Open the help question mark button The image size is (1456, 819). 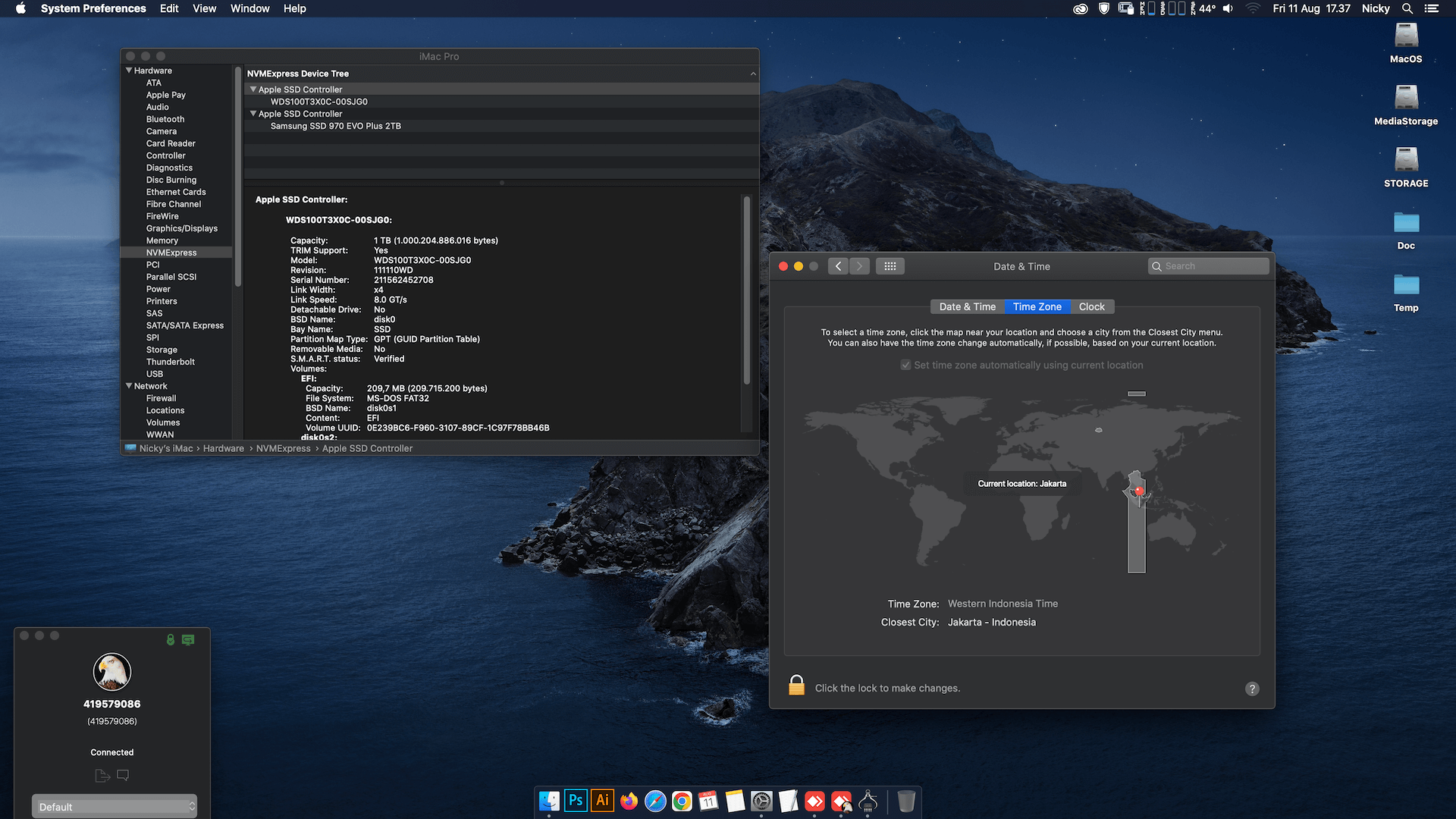(1252, 689)
